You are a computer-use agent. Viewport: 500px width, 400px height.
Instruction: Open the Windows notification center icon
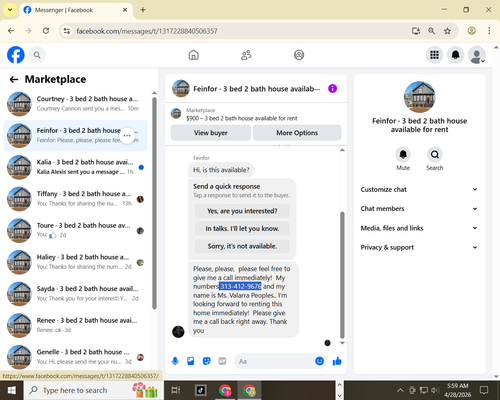484,390
